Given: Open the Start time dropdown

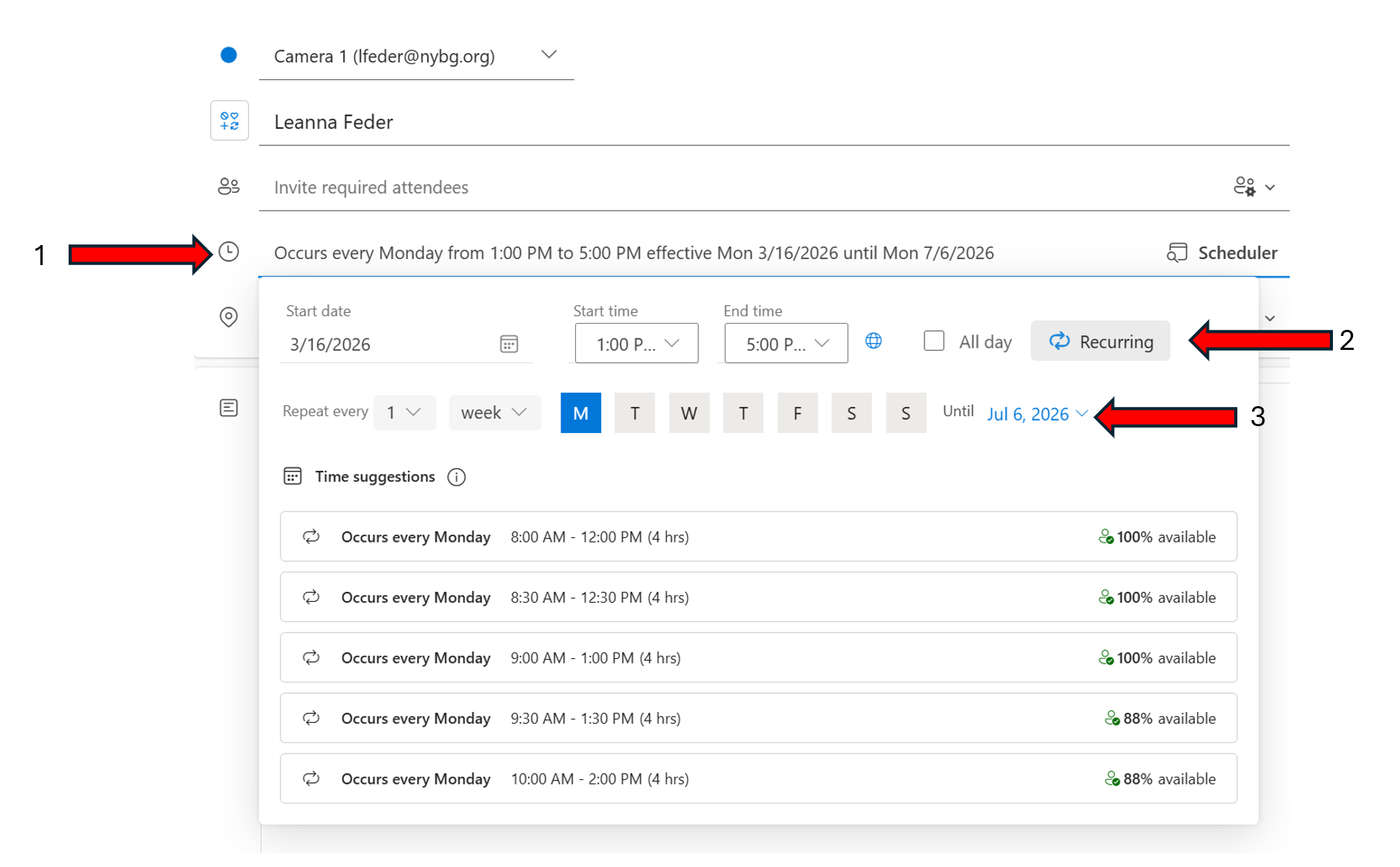Looking at the screenshot, I should point(637,344).
